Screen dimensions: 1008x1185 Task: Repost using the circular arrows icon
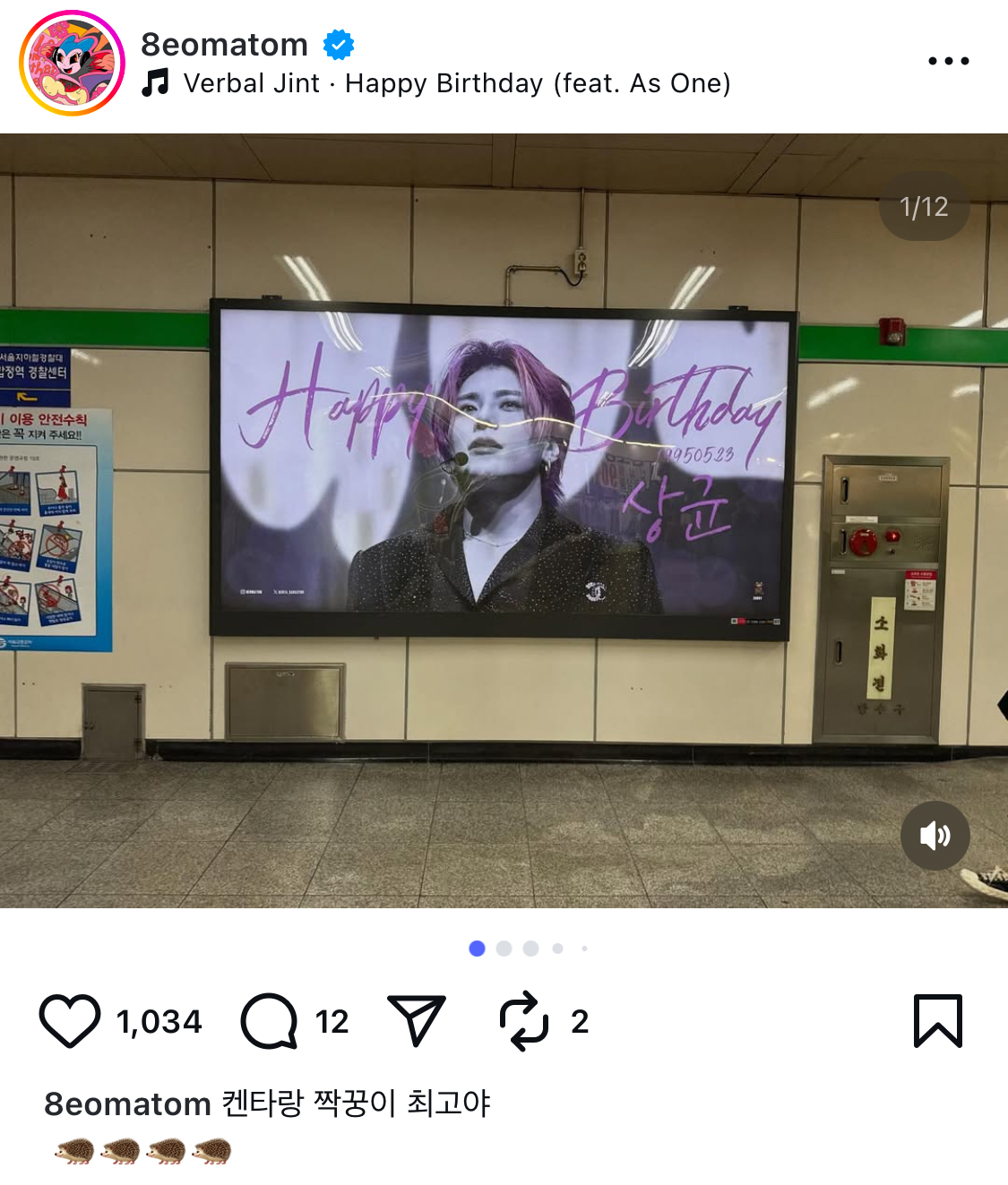coord(523,1021)
